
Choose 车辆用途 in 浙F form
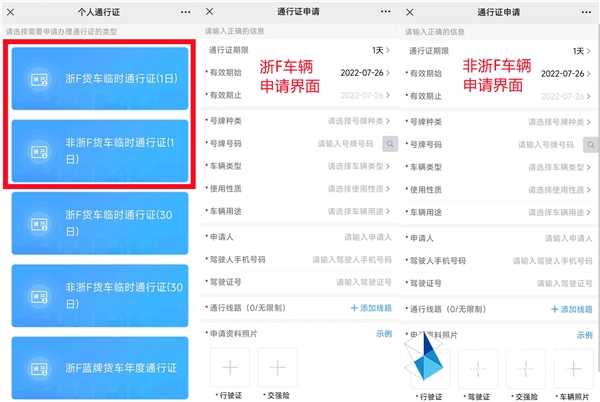point(299,211)
